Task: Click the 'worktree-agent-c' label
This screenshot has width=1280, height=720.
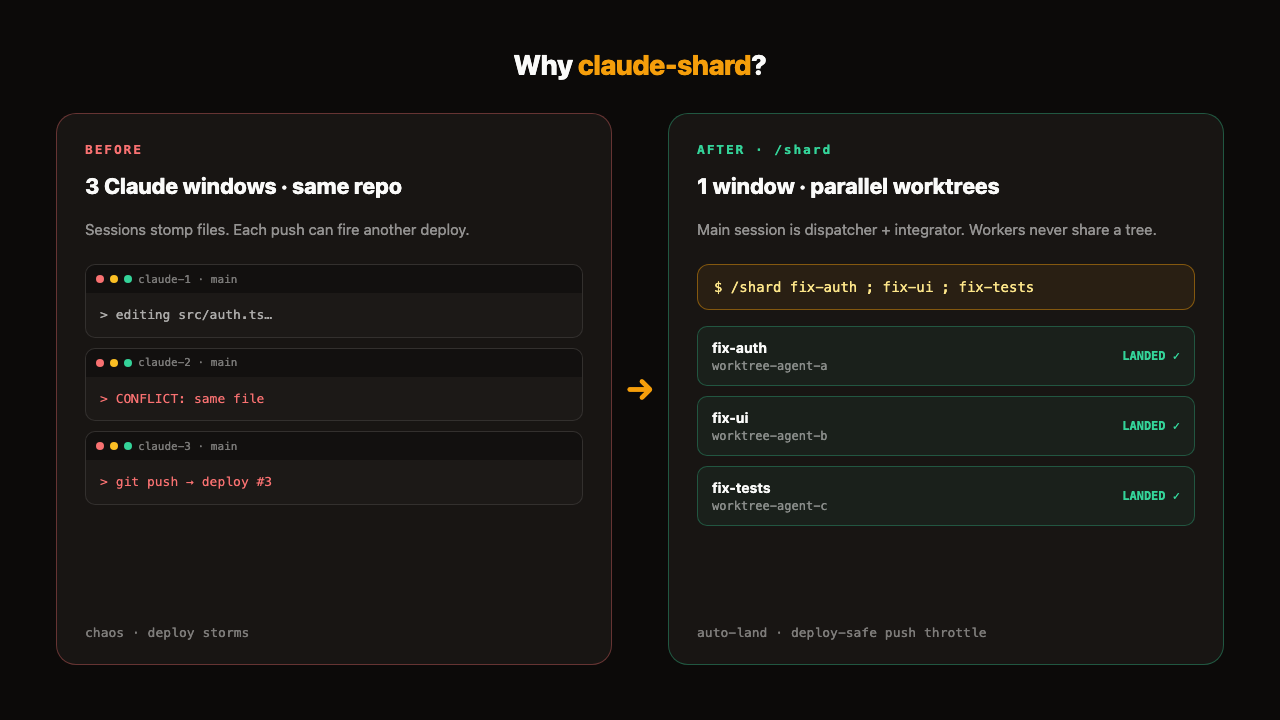Action: [770, 506]
